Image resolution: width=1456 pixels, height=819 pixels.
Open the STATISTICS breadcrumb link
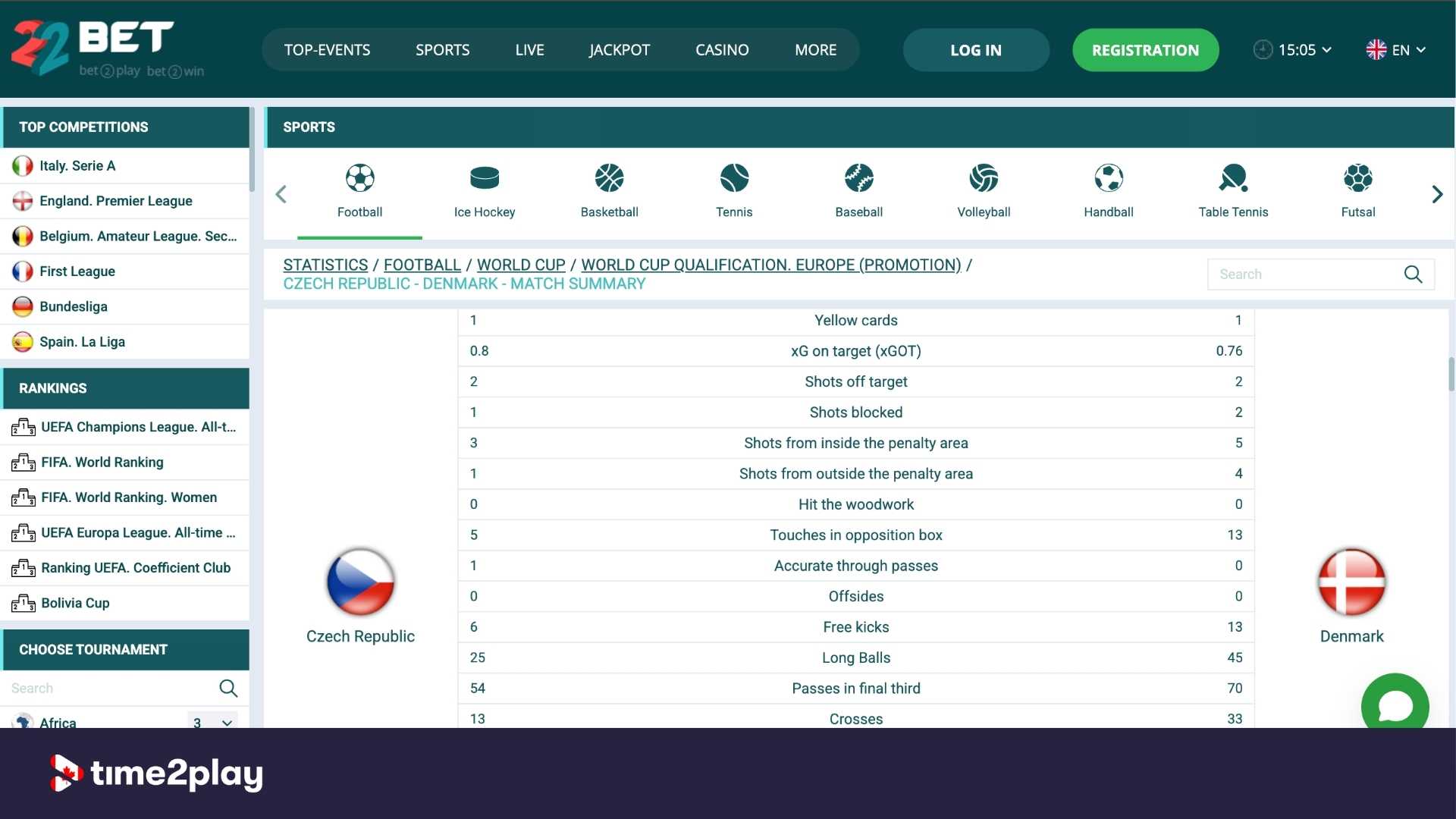(325, 265)
